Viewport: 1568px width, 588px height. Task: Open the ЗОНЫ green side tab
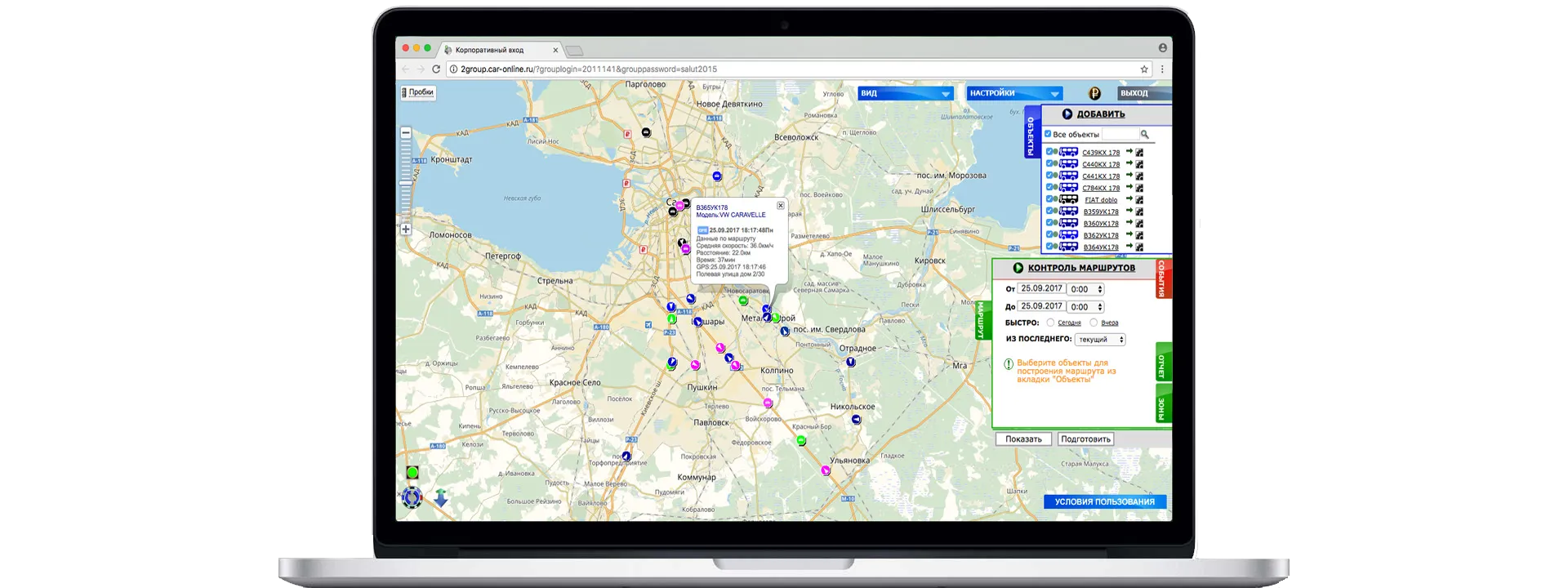point(1164,405)
